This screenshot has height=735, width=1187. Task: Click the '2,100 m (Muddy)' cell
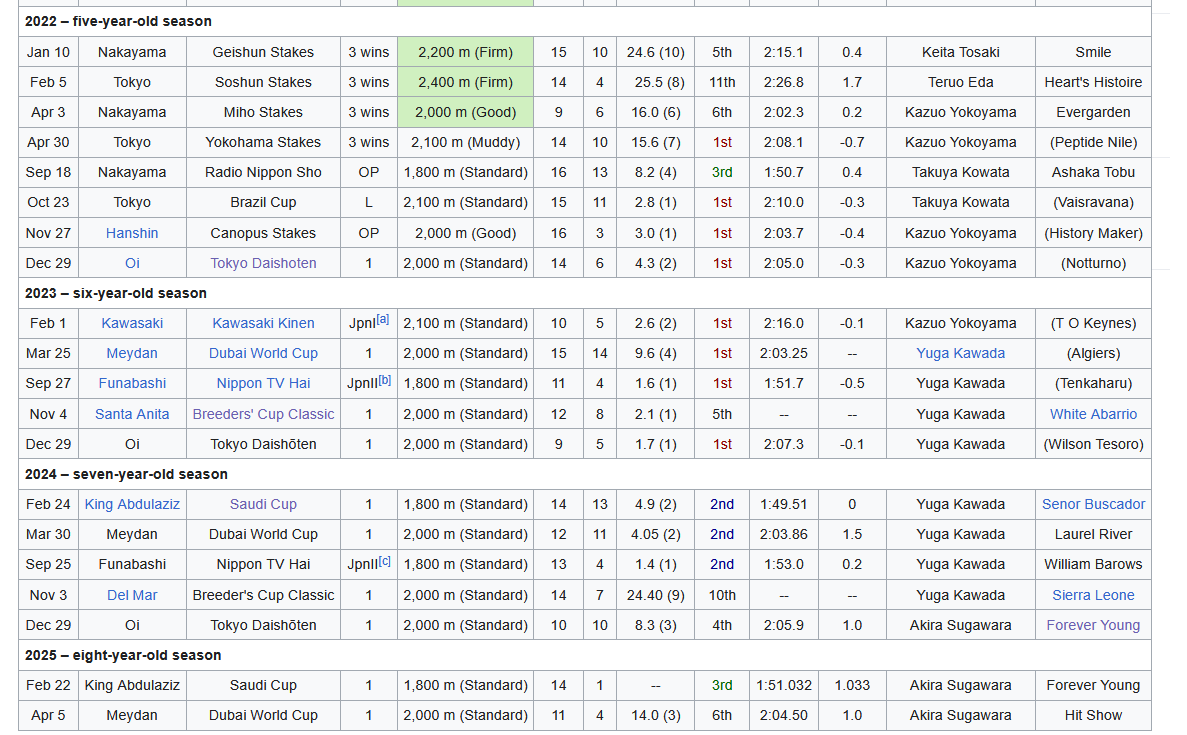465,142
